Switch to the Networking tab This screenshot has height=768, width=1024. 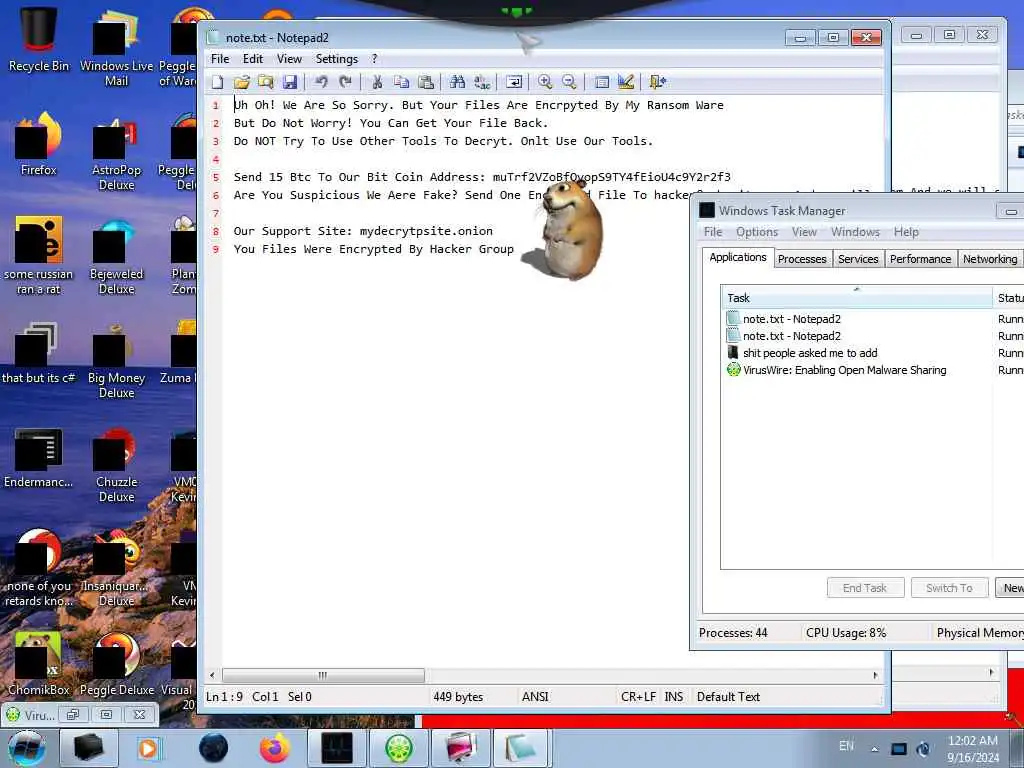tap(989, 259)
